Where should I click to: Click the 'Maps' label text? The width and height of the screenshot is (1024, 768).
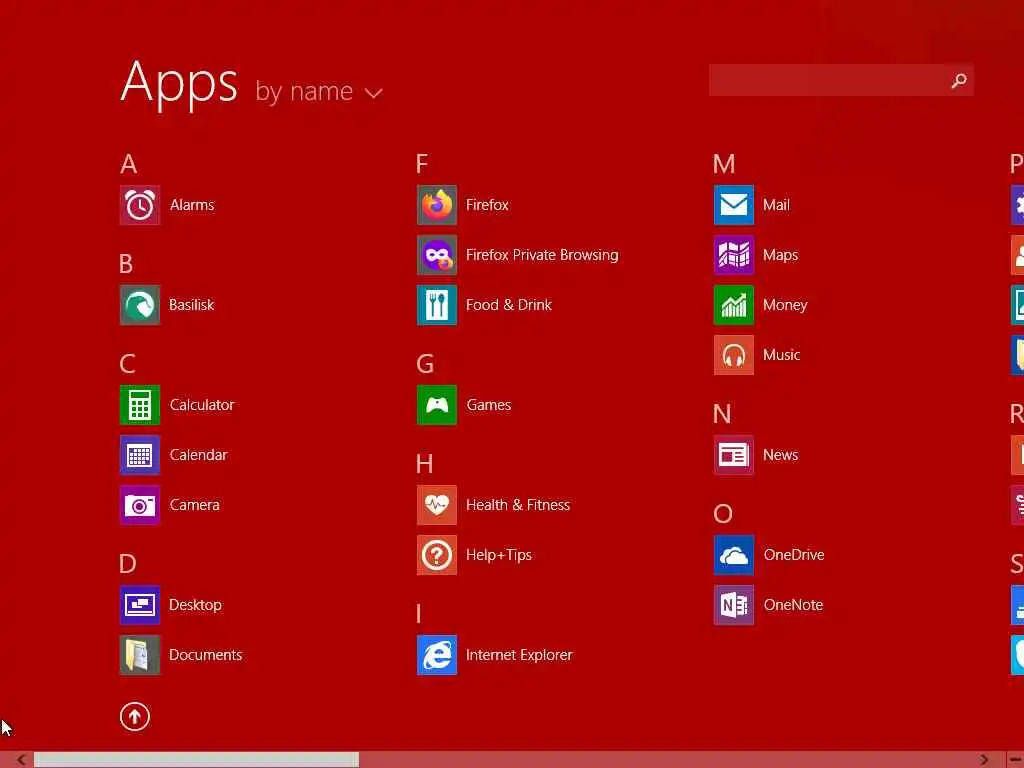[780, 255]
